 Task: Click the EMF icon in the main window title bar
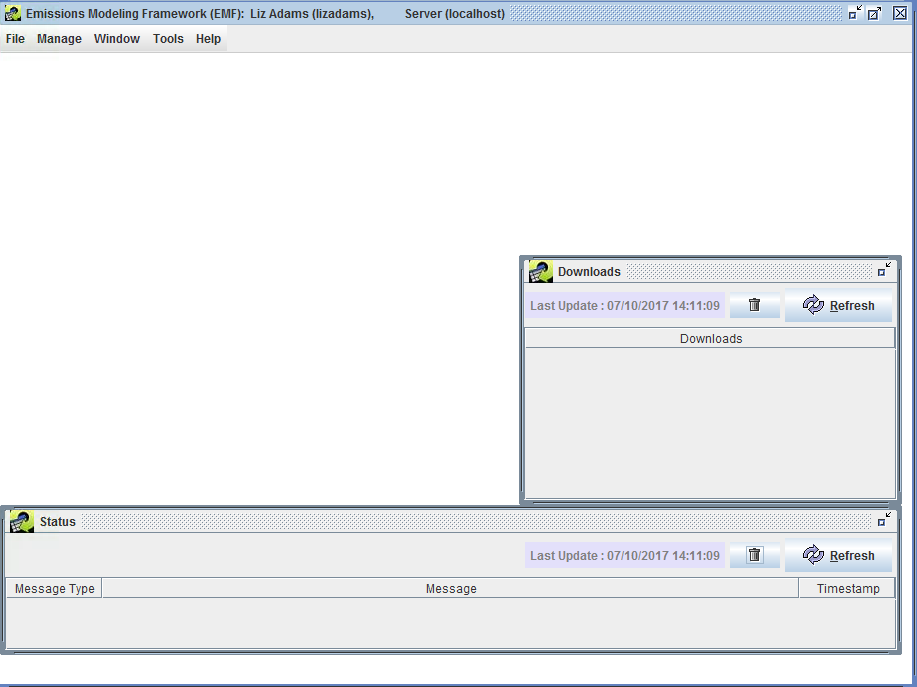11,13
